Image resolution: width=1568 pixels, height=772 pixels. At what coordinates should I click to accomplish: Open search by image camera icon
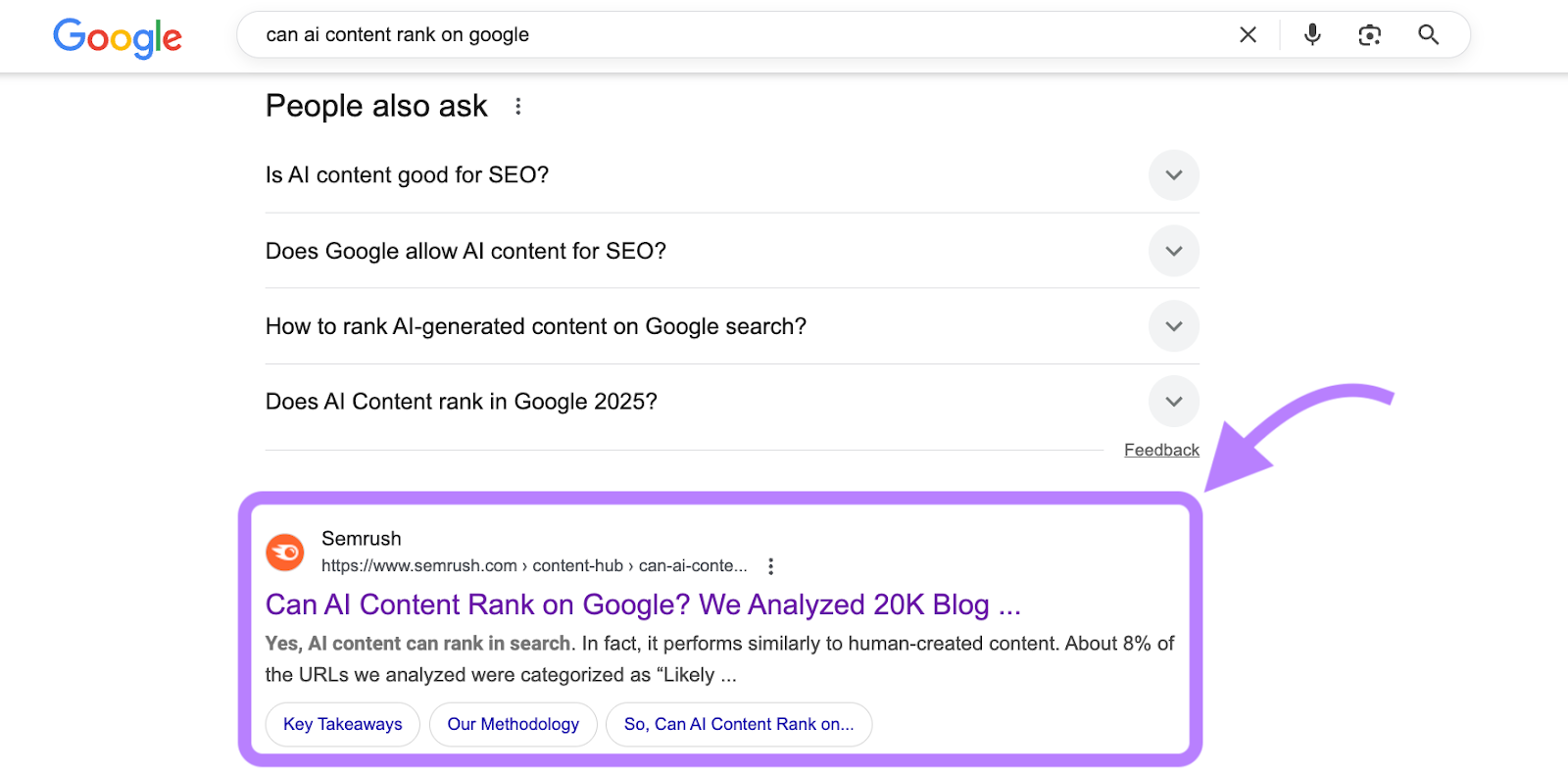(1369, 35)
